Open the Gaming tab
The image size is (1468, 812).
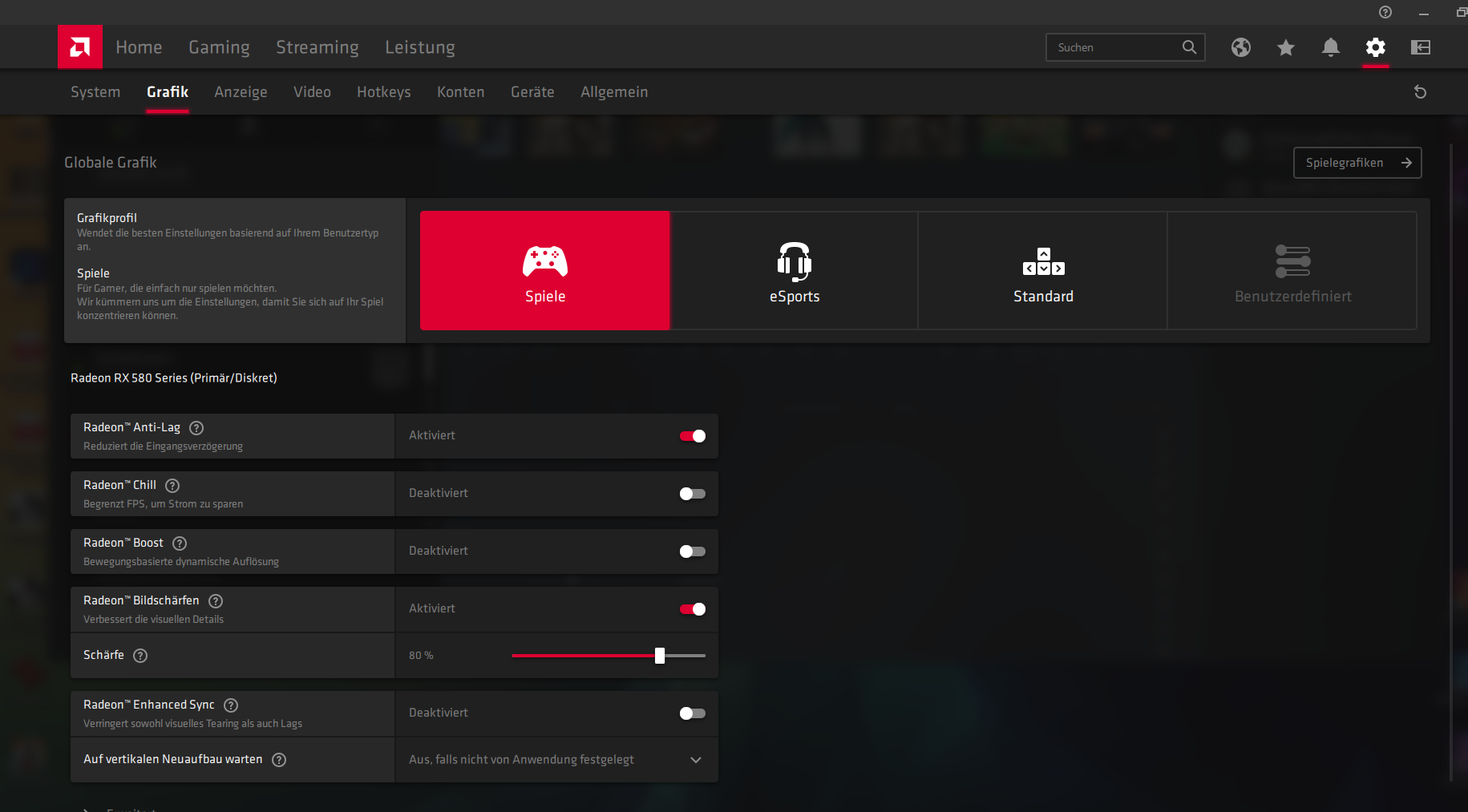click(219, 47)
